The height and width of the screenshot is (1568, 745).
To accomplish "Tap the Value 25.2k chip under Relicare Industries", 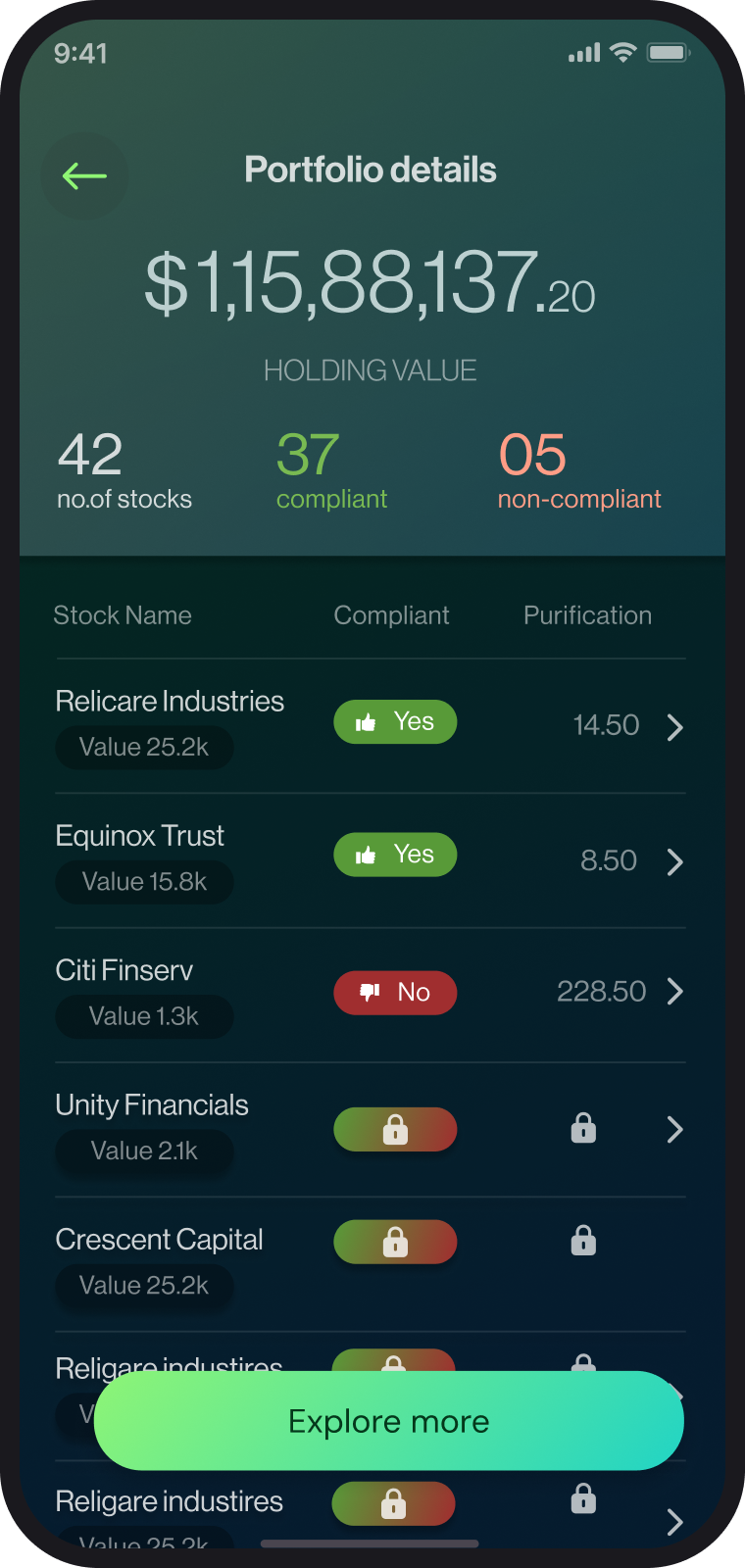I will (144, 748).
